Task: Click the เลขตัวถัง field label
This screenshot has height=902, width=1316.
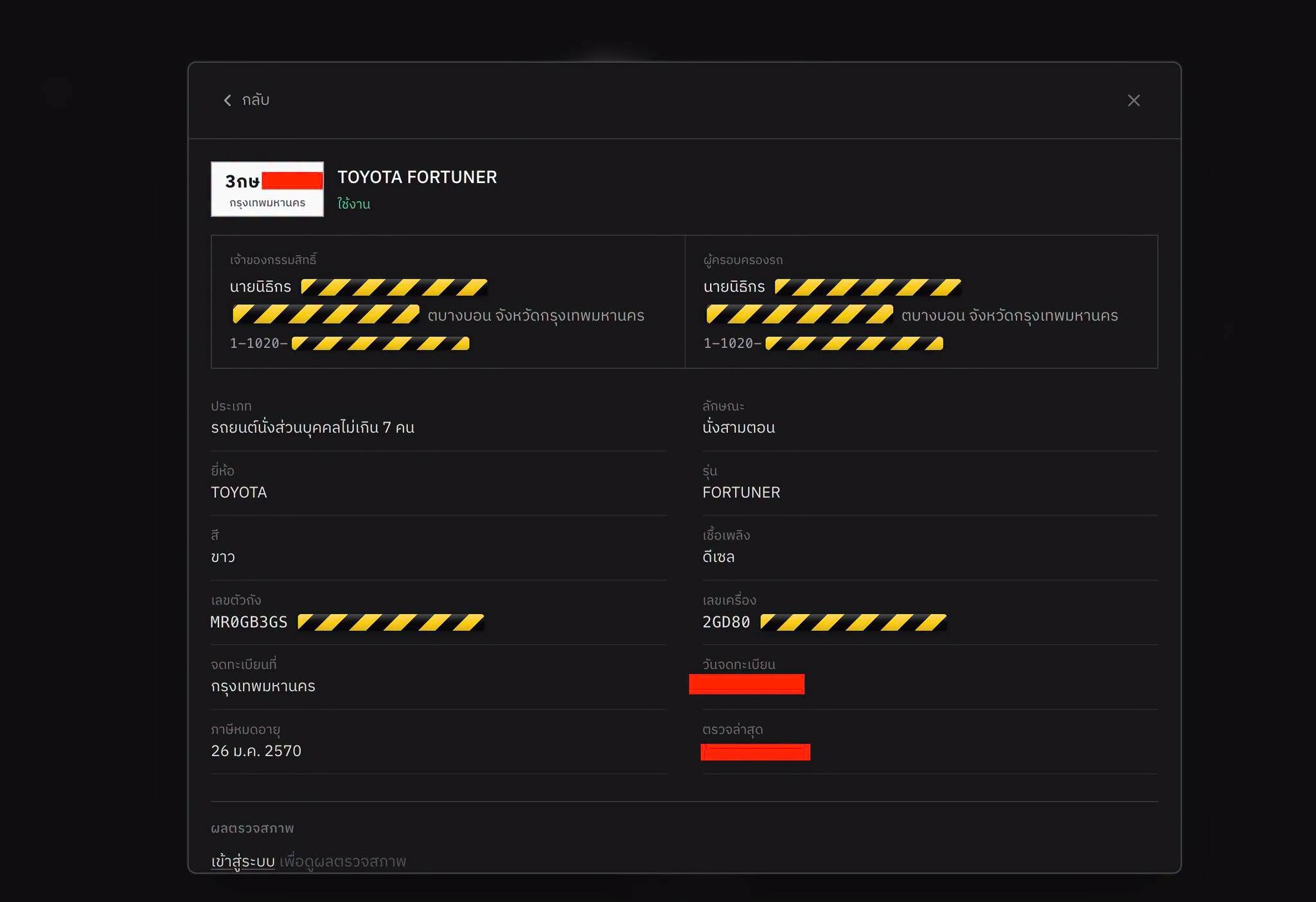Action: pos(236,600)
